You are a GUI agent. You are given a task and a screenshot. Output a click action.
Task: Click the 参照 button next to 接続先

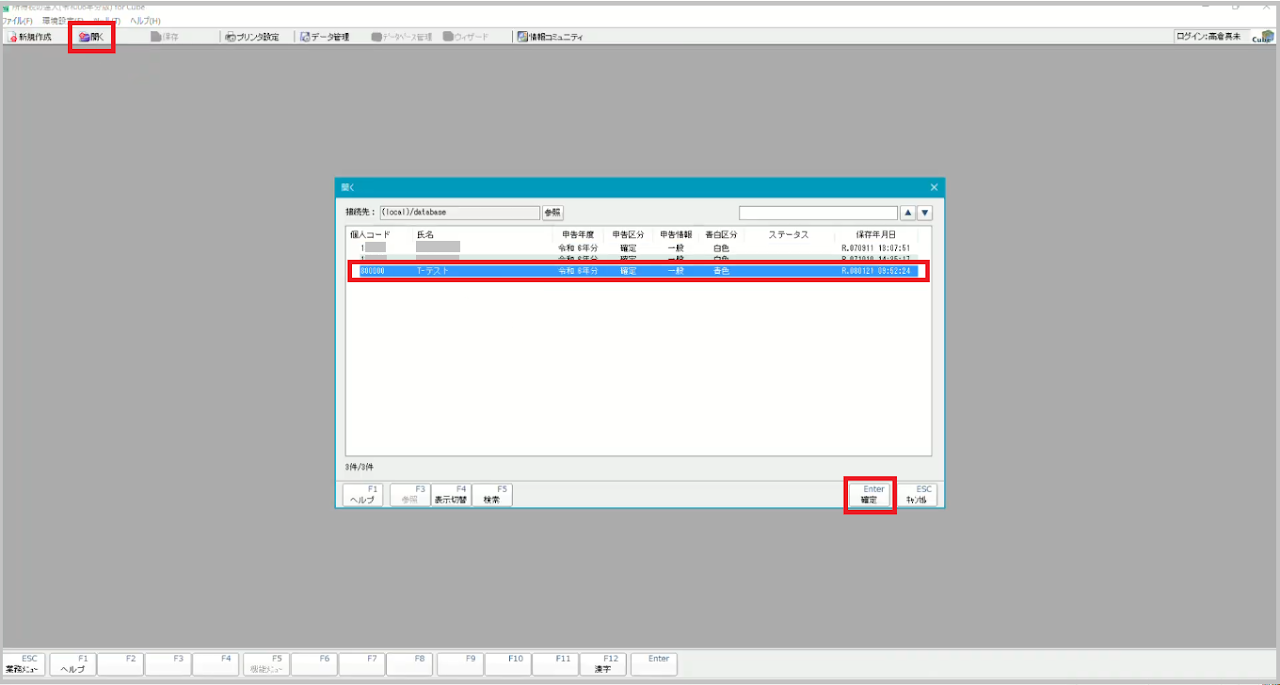tap(553, 213)
